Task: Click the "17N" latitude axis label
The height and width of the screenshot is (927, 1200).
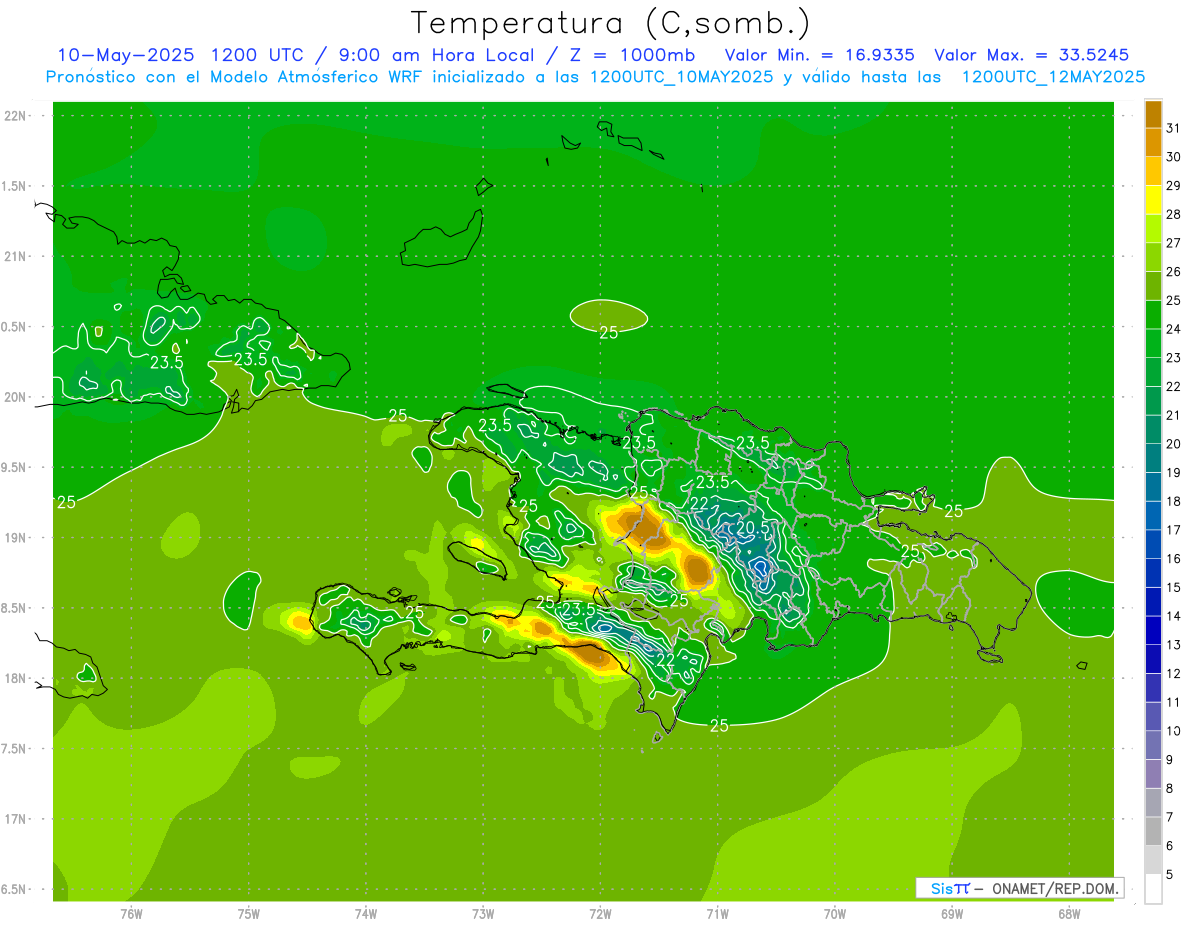Action: 15,819
